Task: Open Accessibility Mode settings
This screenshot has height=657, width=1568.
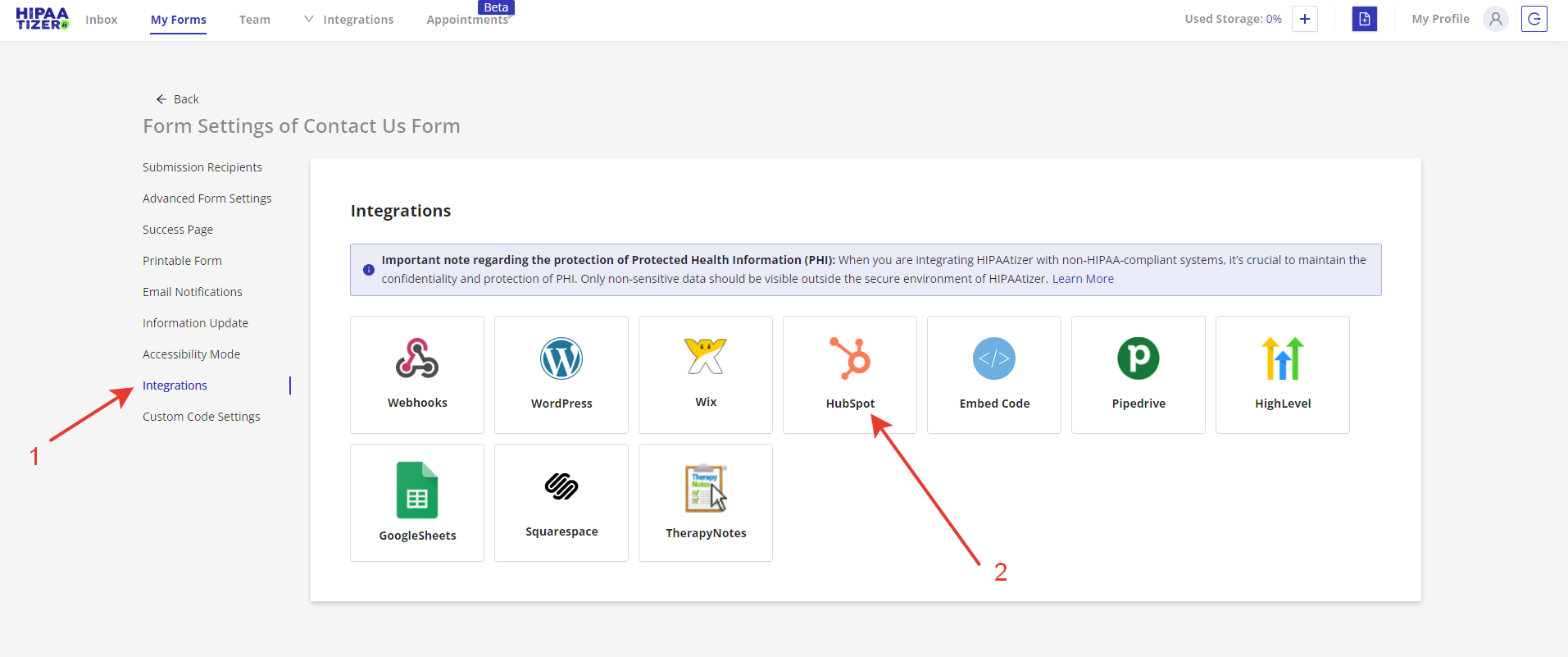Action: [x=191, y=354]
